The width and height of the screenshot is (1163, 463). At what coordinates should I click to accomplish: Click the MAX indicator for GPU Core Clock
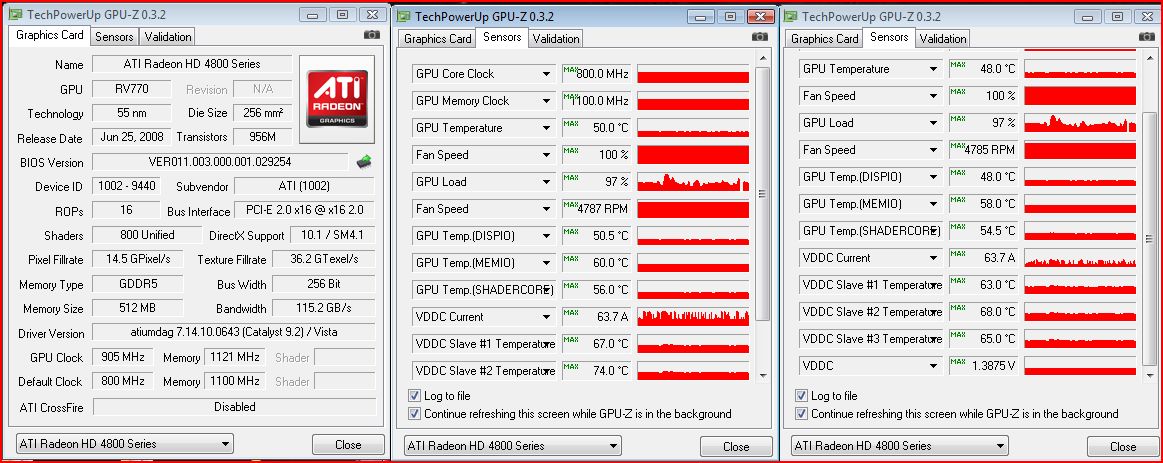pyautogui.click(x=570, y=70)
